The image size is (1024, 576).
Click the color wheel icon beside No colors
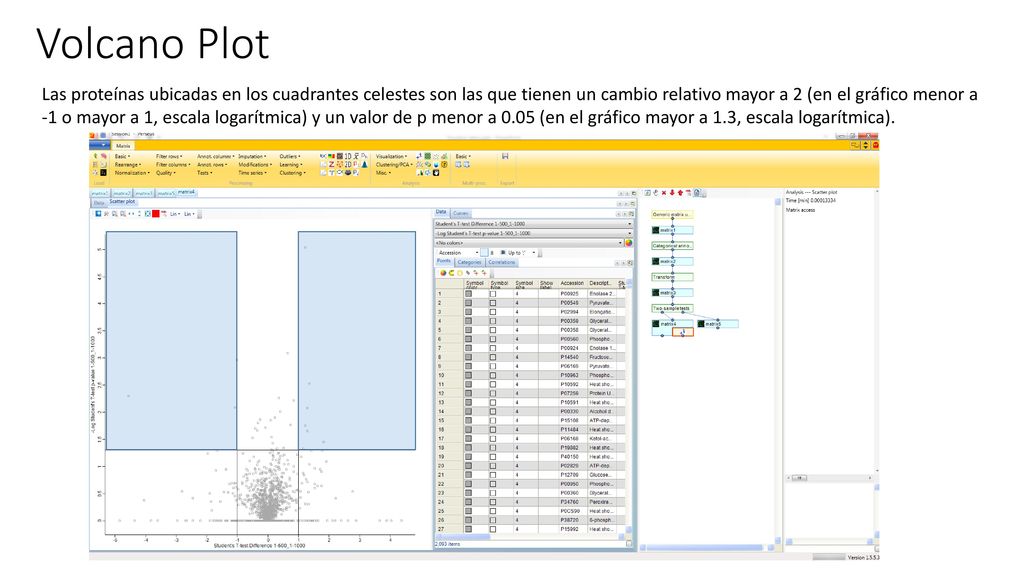[x=628, y=243]
